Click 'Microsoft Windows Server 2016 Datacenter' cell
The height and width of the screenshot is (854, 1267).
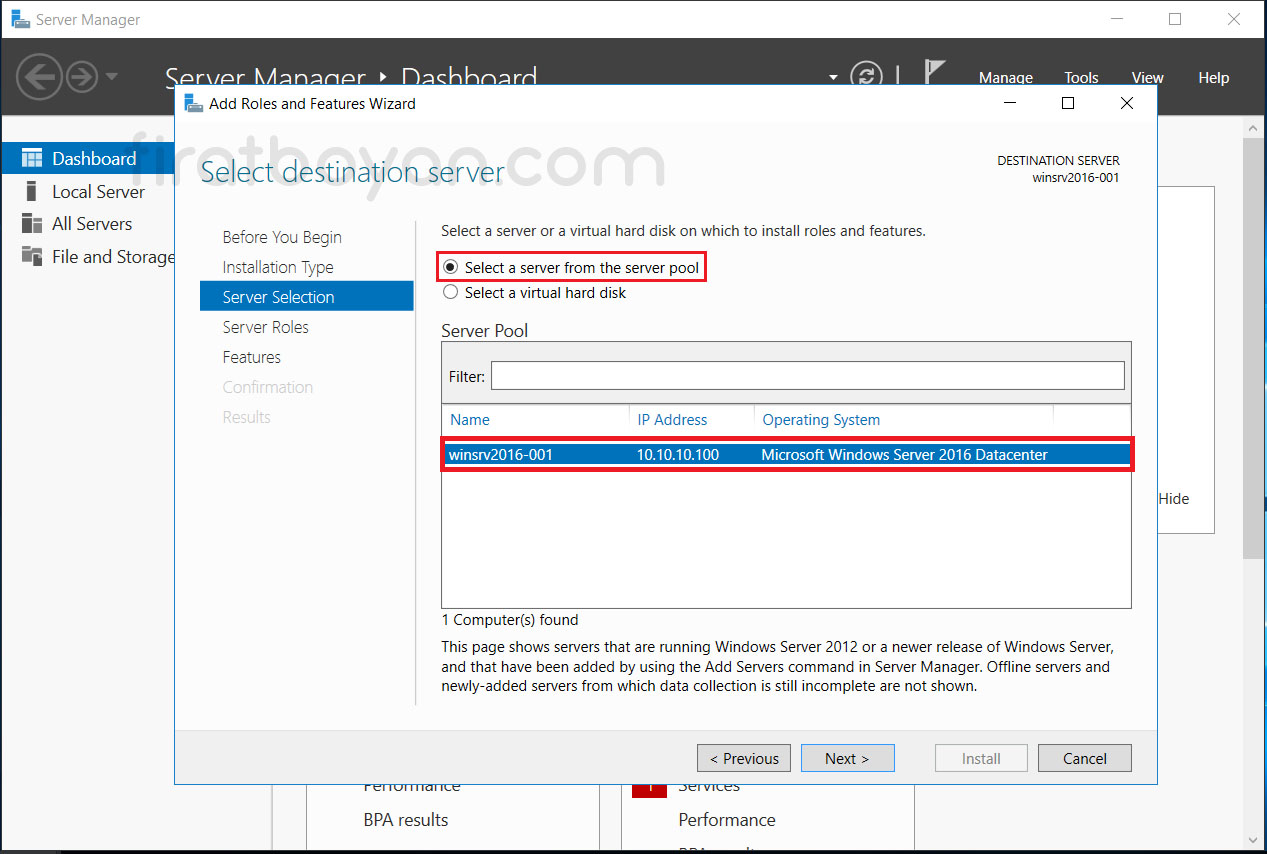(x=904, y=454)
